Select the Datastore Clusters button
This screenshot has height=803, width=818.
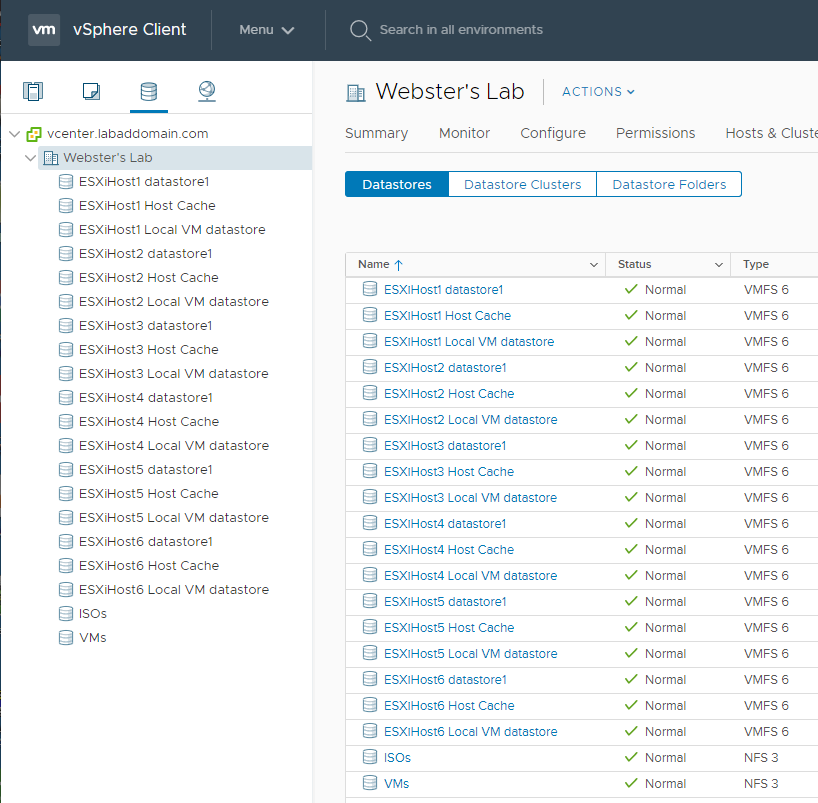coord(522,185)
